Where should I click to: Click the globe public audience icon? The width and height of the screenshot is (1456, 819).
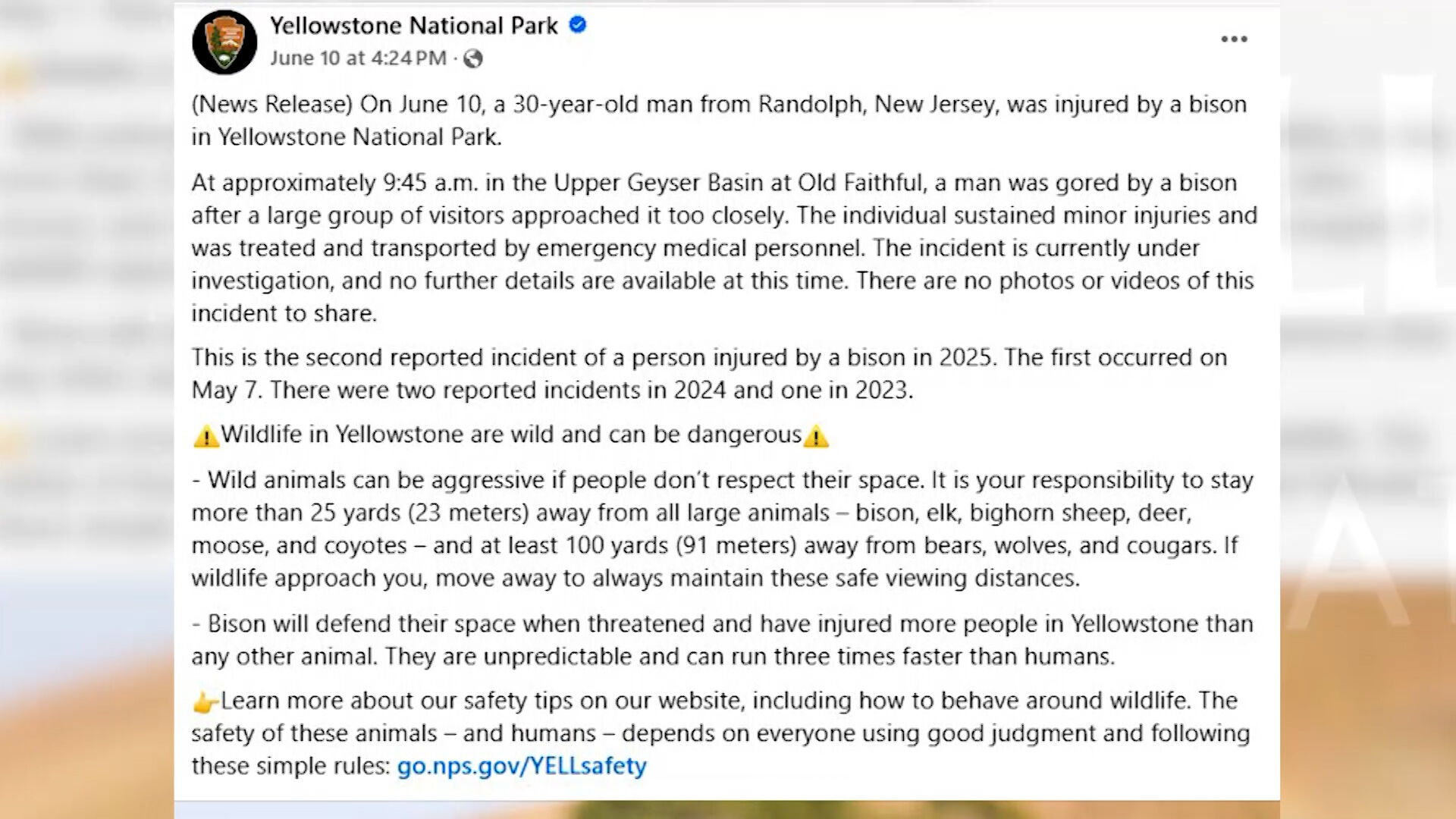(x=473, y=58)
